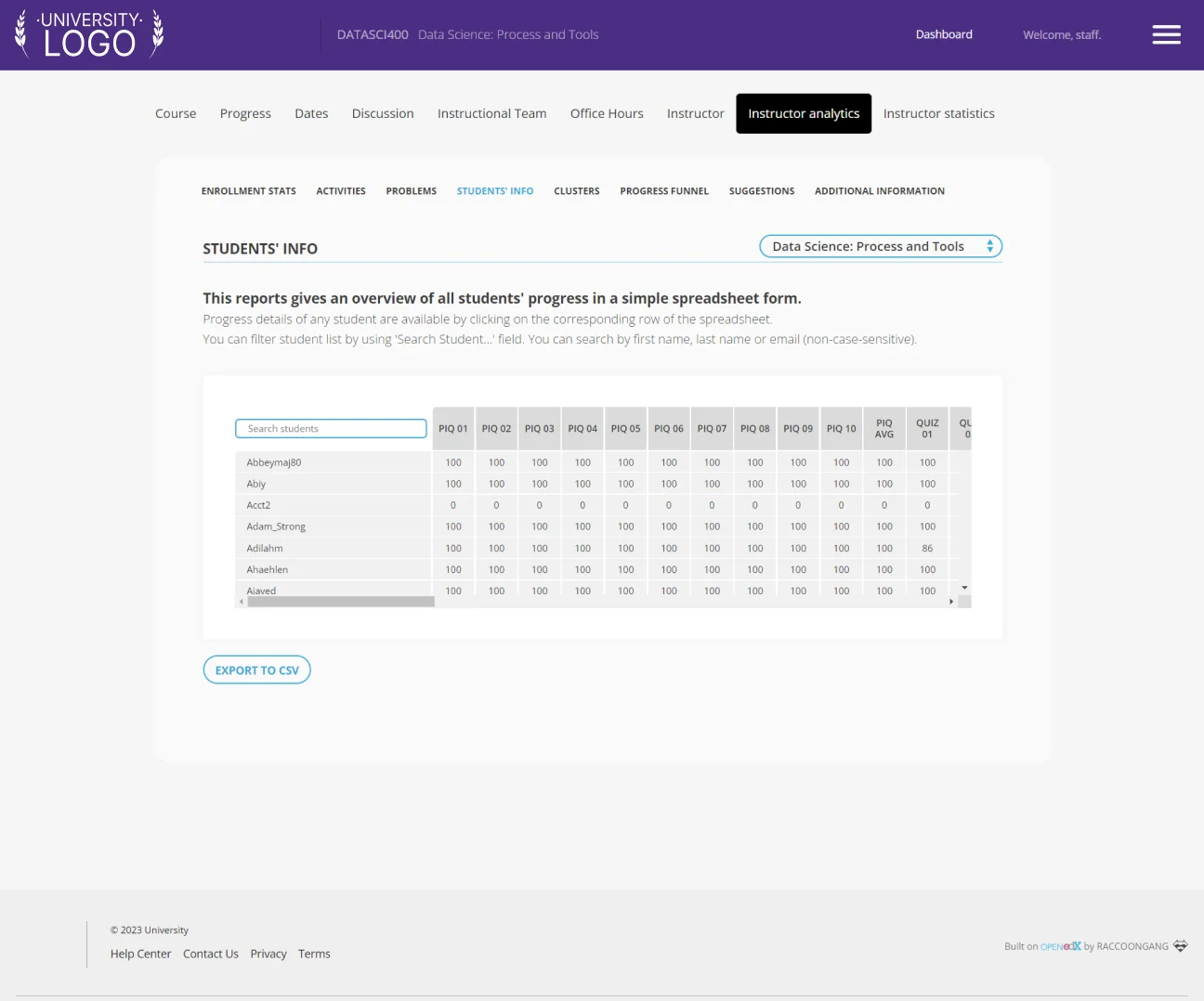Select the Abbeymaj80 student row
Viewport: 1204px width, 1001px height.
[x=603, y=462]
